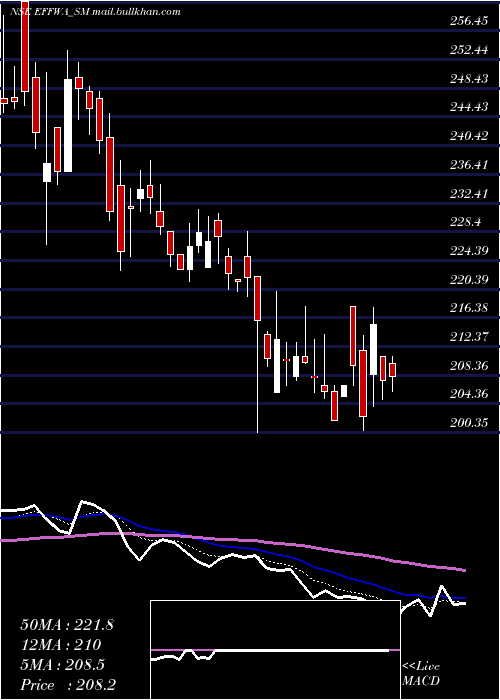Screen dimensions: 500x700
Task: Click the last red candlestick on the right
Action: [x=392, y=370]
